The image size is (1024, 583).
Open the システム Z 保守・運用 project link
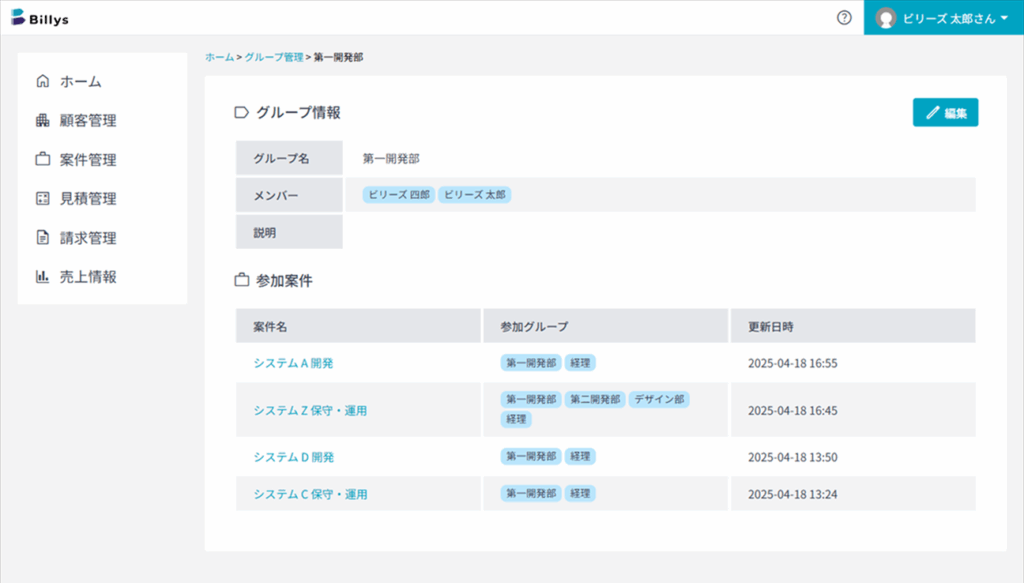[310, 410]
